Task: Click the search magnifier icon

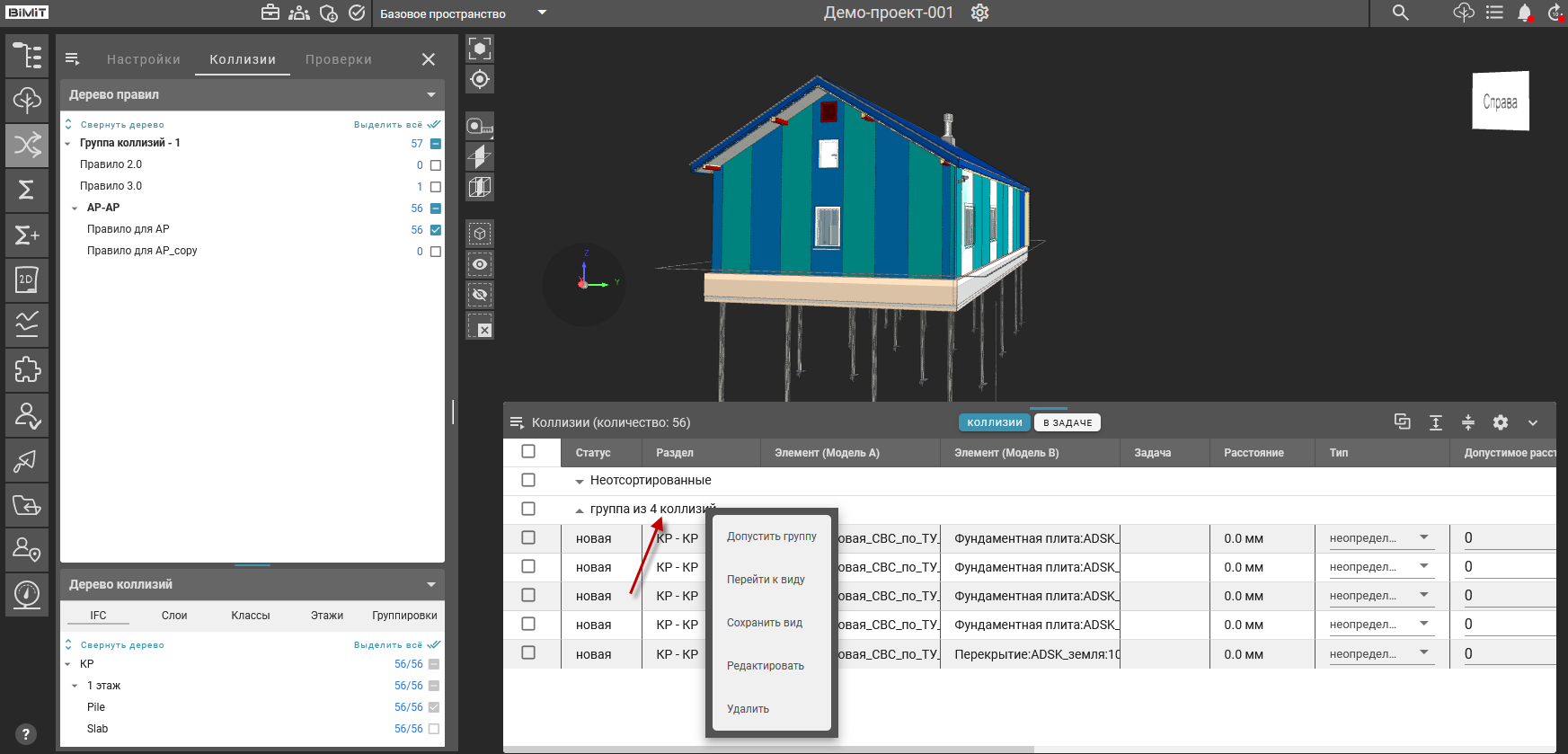Action: [x=1400, y=13]
